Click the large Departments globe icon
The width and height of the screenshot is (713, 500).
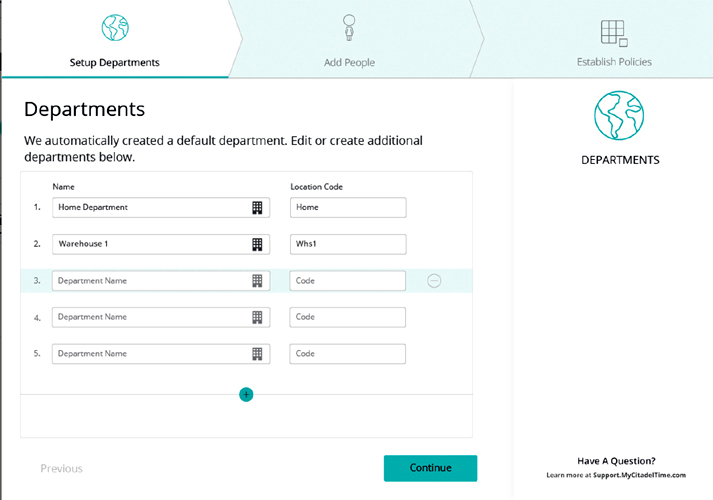click(x=619, y=115)
